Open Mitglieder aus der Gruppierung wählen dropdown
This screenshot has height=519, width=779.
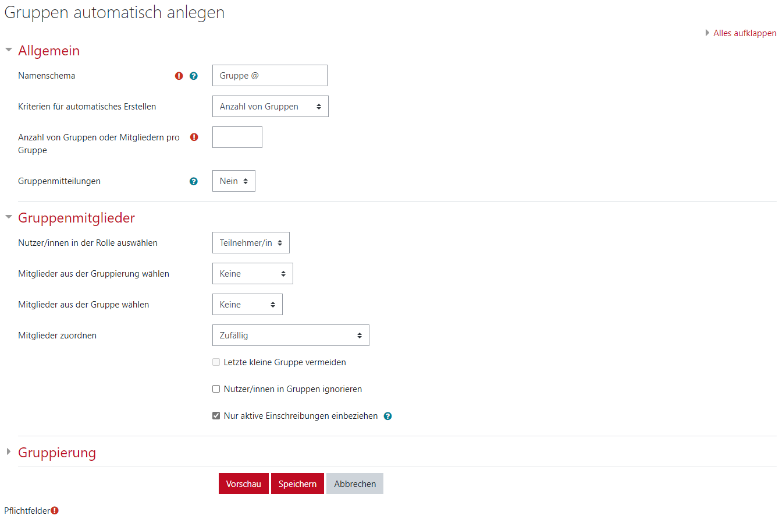pyautogui.click(x=252, y=273)
